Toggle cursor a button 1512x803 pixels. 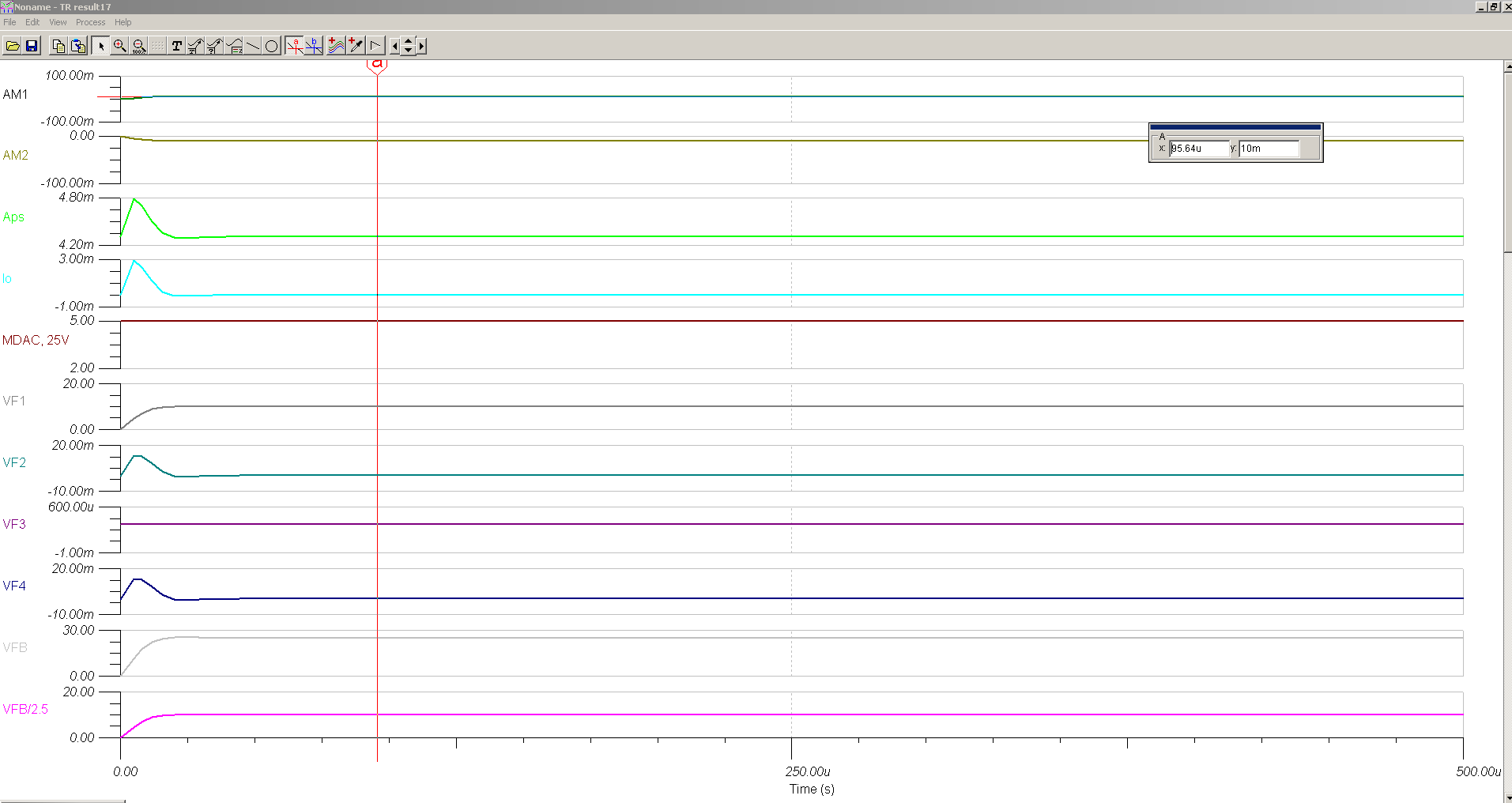coord(294,46)
